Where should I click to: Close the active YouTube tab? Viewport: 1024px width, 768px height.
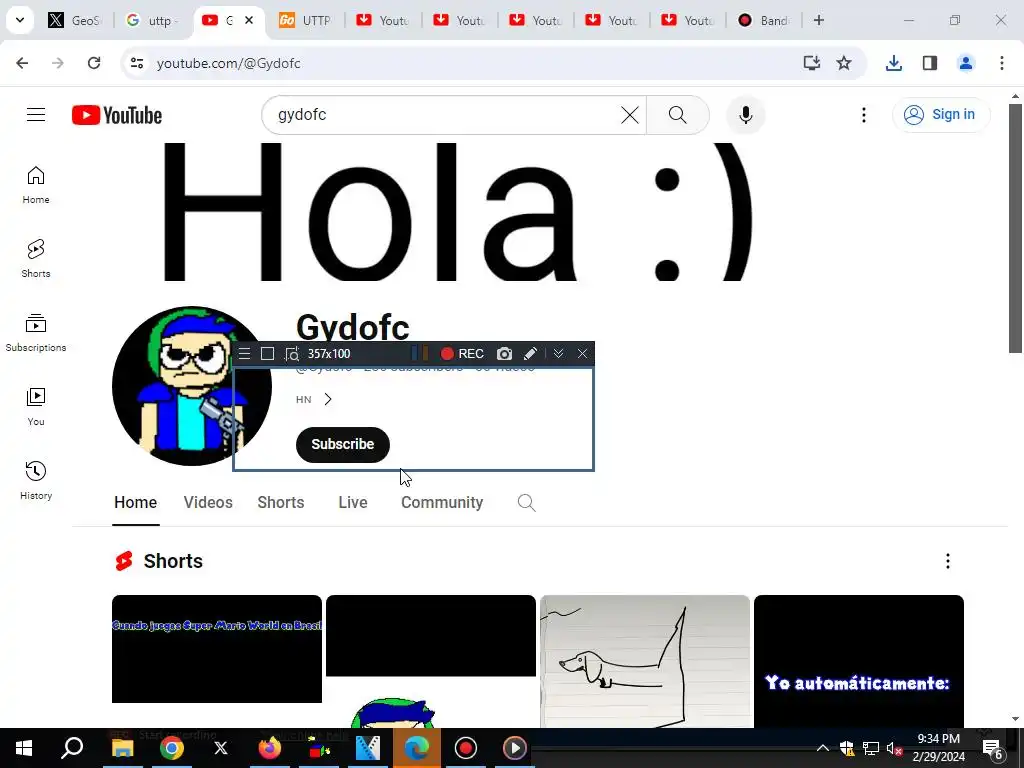click(249, 20)
